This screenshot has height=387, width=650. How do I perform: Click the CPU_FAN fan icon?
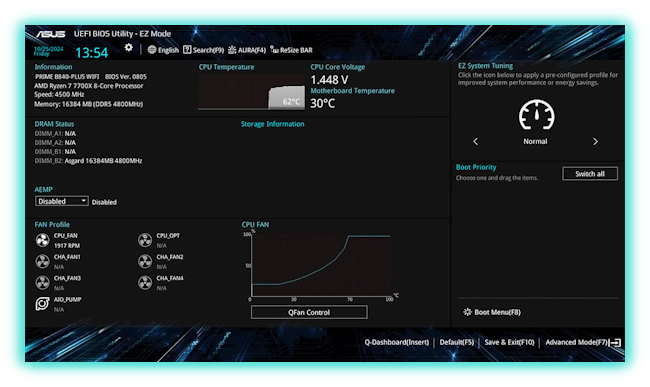[x=42, y=240]
